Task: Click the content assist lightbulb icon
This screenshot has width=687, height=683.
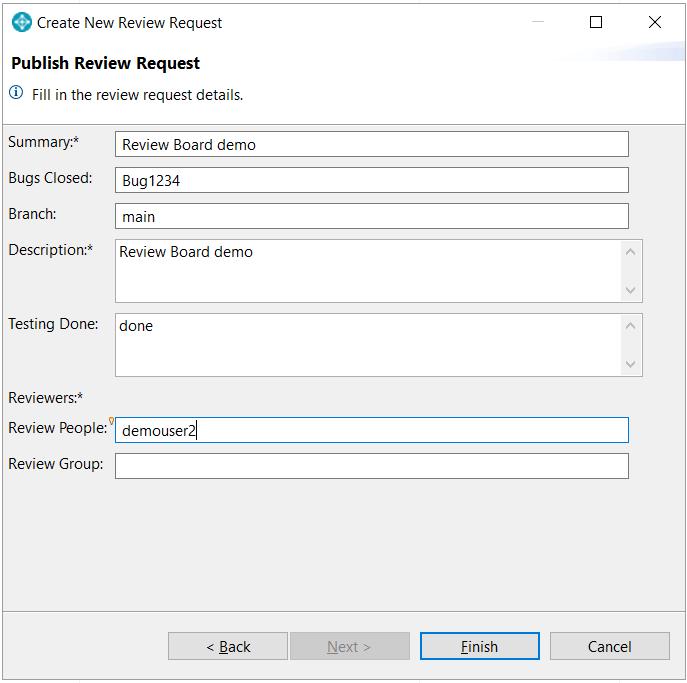Action: click(111, 421)
